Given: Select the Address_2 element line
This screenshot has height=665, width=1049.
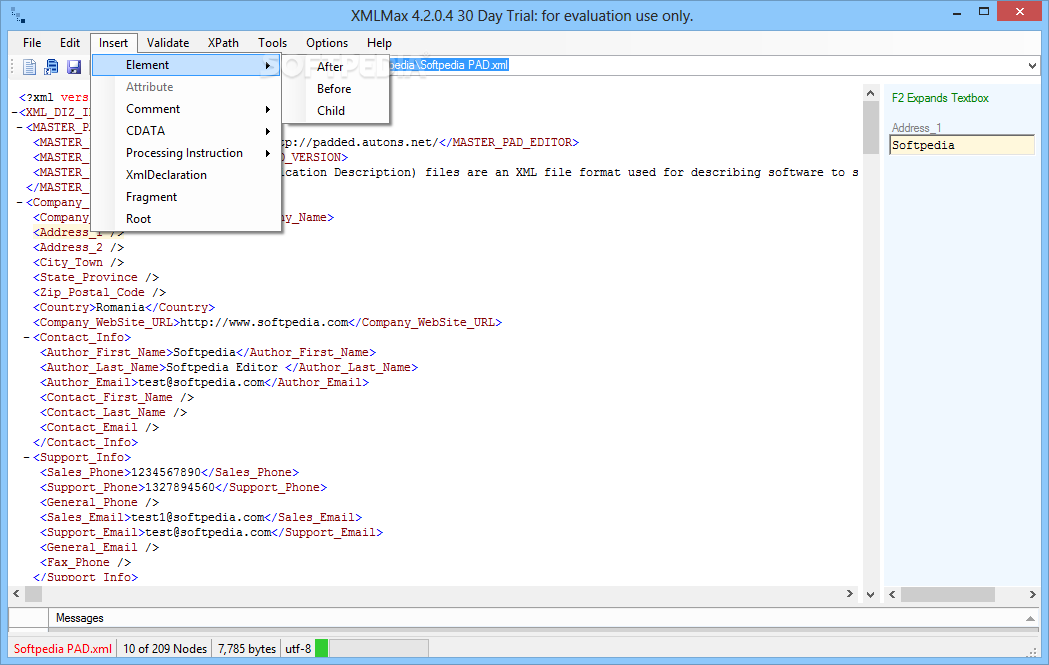Looking at the screenshot, I should tap(79, 248).
